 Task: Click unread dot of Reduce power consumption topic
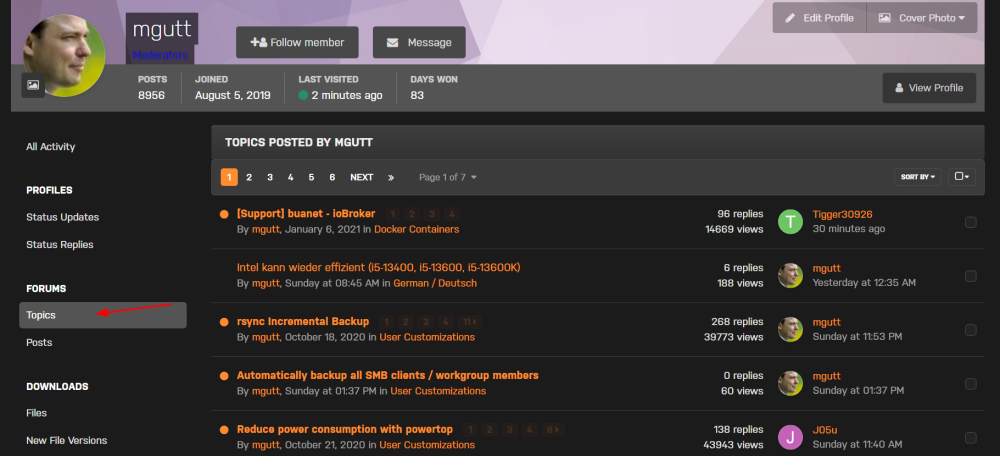point(224,430)
